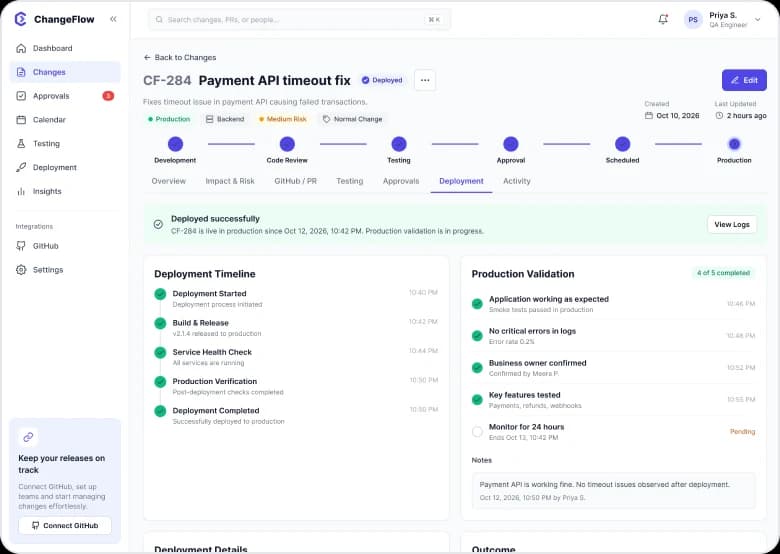780x554 pixels.
Task: Focus the search changes input field
Action: pyautogui.click(x=299, y=19)
